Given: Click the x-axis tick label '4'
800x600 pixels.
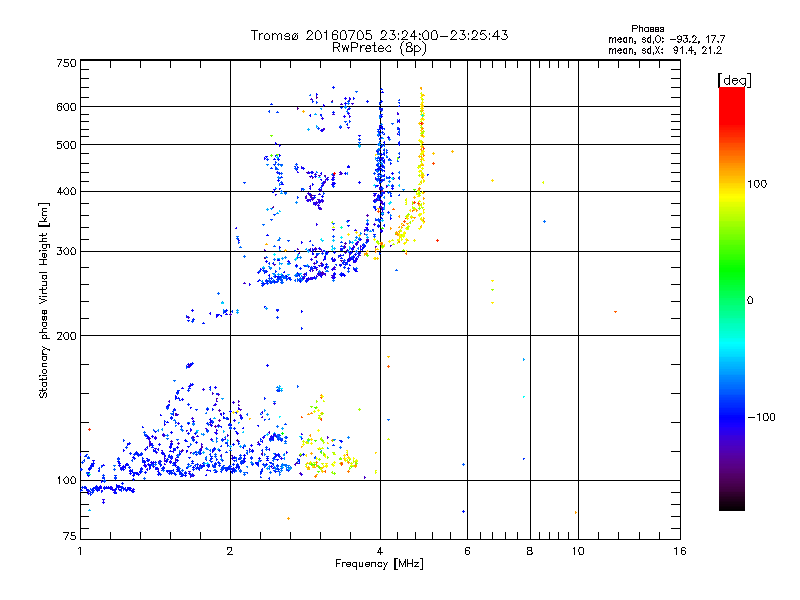Looking at the screenshot, I should pyautogui.click(x=380, y=551).
